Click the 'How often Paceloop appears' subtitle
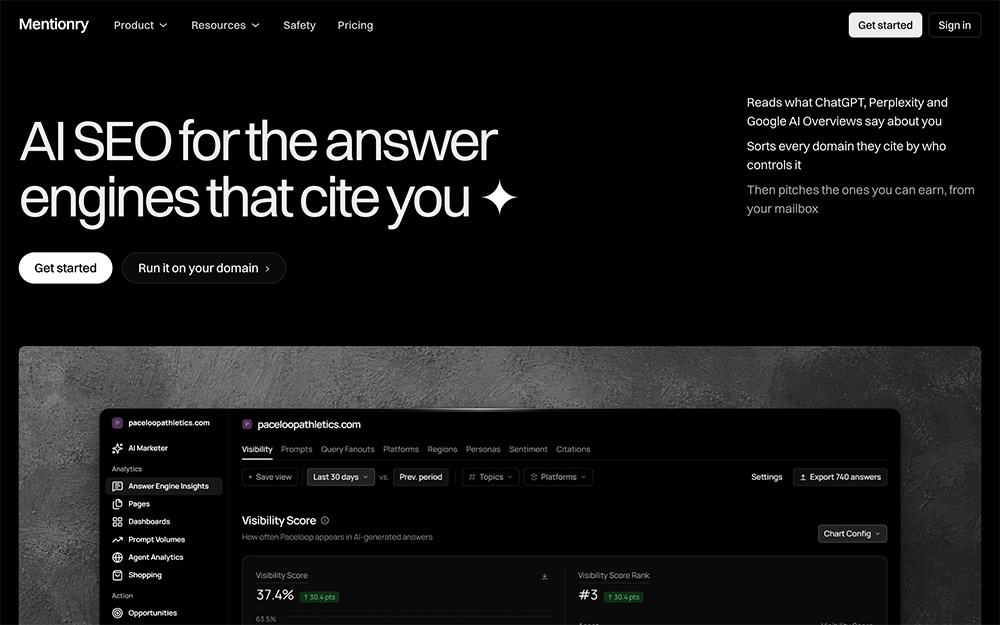The width and height of the screenshot is (1000, 625). [x=337, y=537]
